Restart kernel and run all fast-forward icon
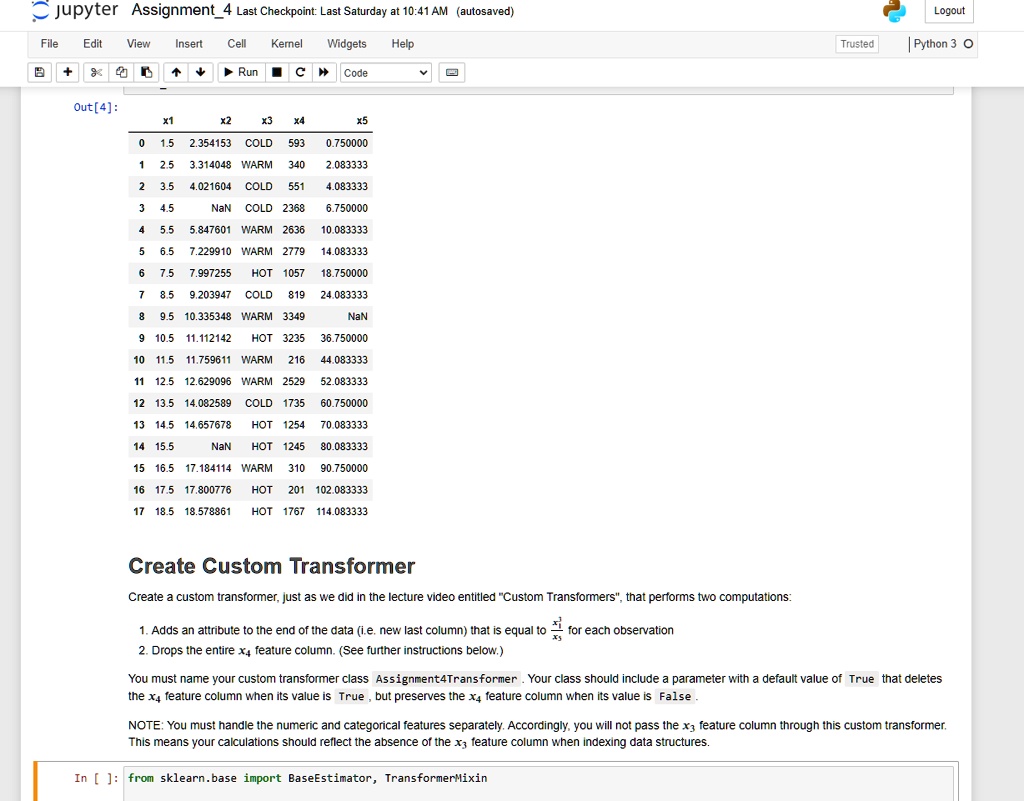1024x801 pixels. coord(324,72)
